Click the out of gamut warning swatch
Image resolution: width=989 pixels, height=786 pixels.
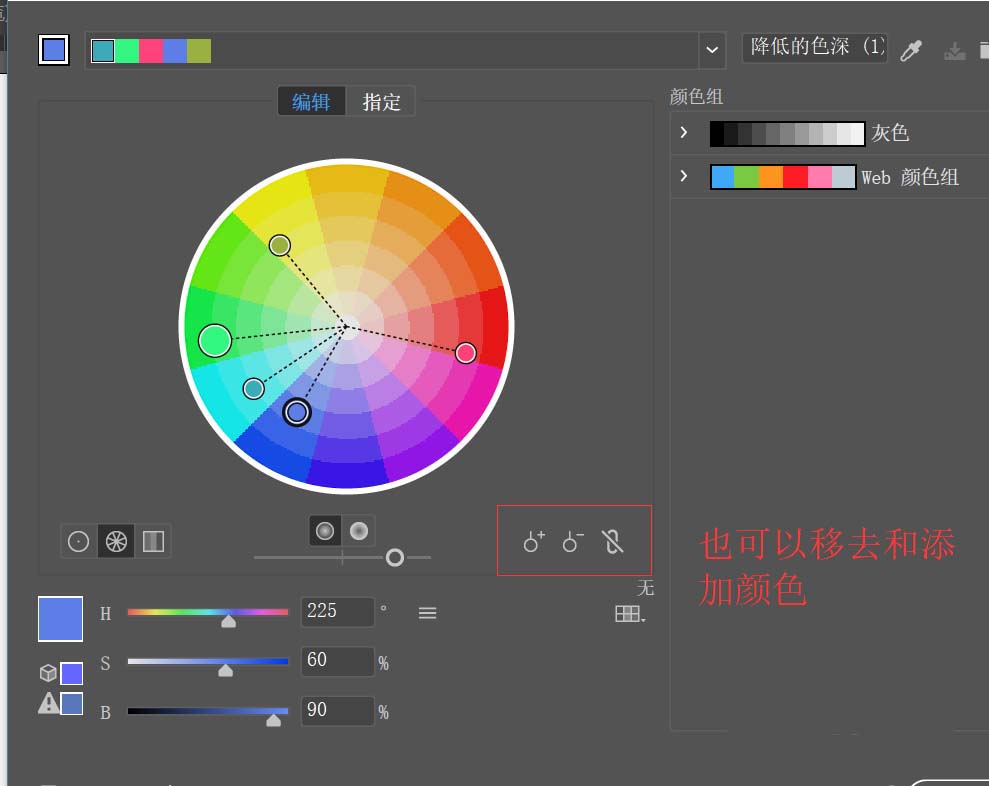pyautogui.click(x=71, y=703)
